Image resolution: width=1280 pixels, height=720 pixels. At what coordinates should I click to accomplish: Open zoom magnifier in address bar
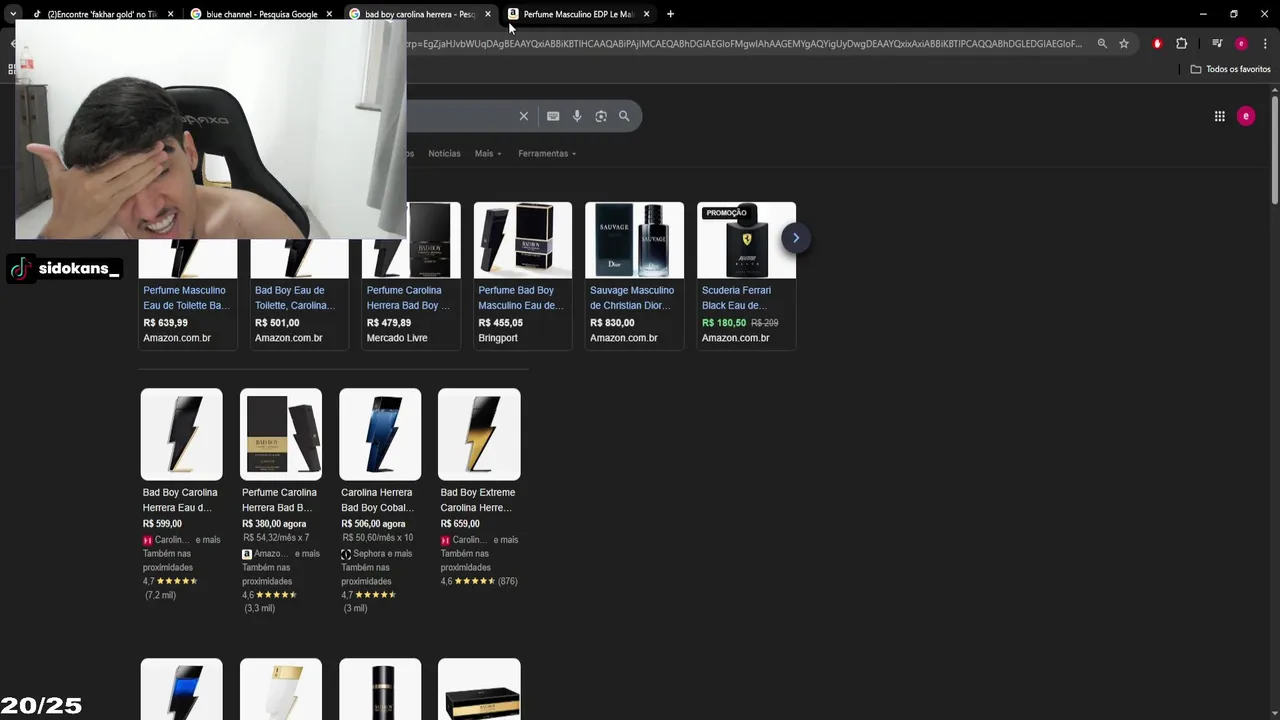coord(1102,44)
